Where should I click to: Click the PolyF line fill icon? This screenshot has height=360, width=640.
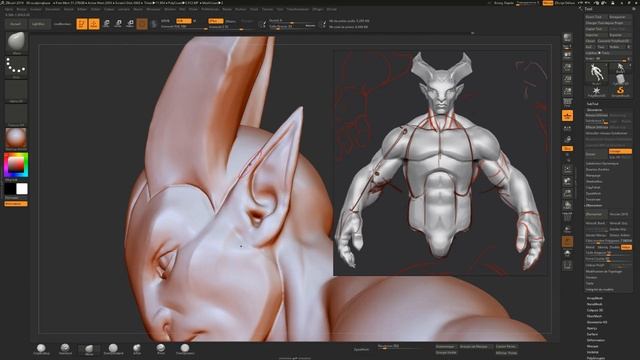pos(567,217)
